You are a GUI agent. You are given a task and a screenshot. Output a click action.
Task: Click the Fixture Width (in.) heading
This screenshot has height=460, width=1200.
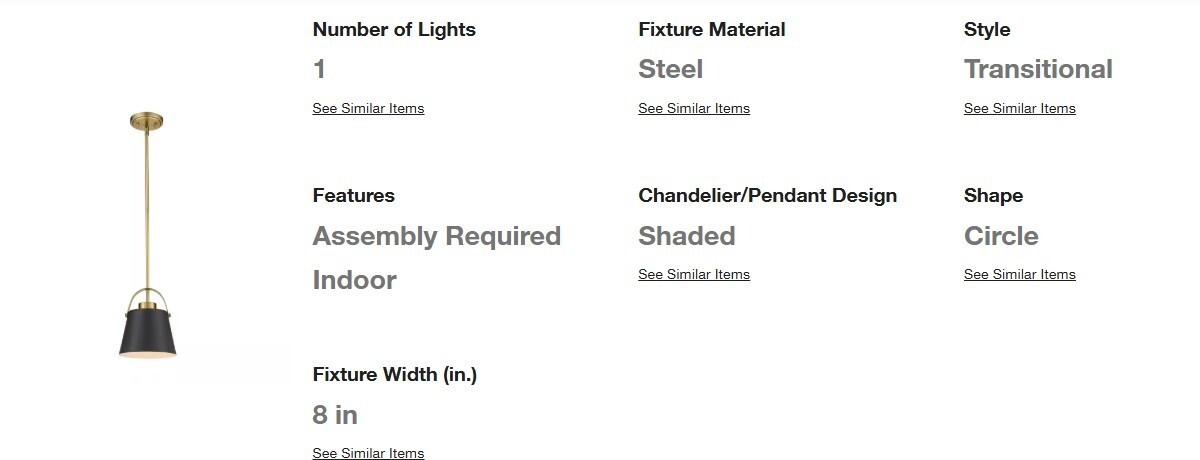tap(395, 375)
